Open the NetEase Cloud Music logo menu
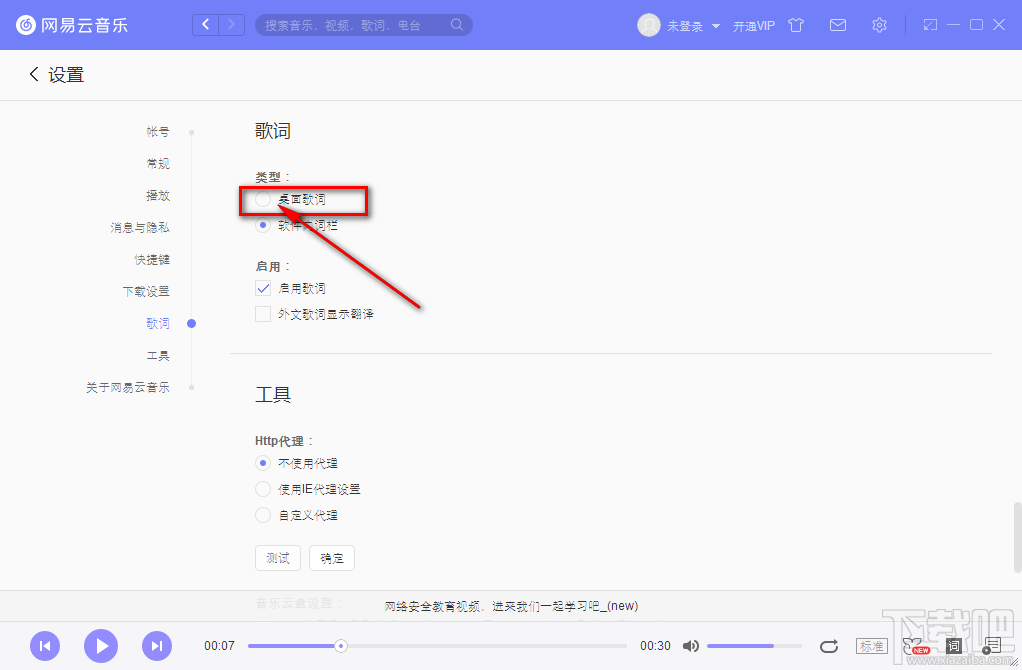The height and width of the screenshot is (670, 1022). (x=25, y=25)
